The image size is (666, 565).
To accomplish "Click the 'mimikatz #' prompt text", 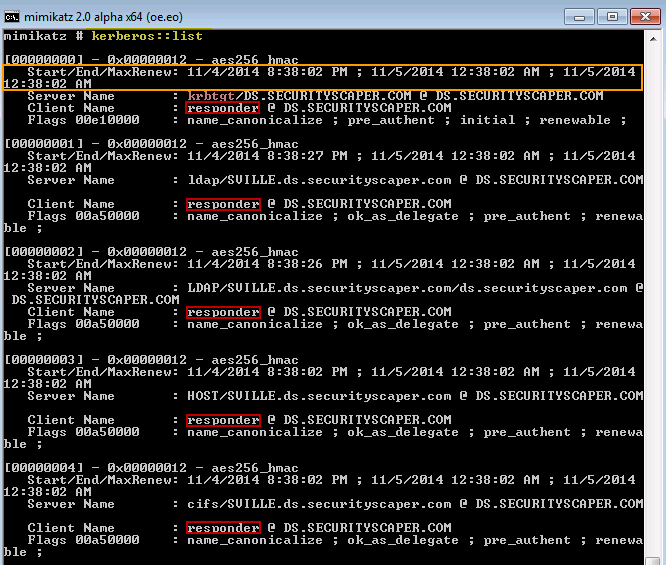I will [x=43, y=36].
